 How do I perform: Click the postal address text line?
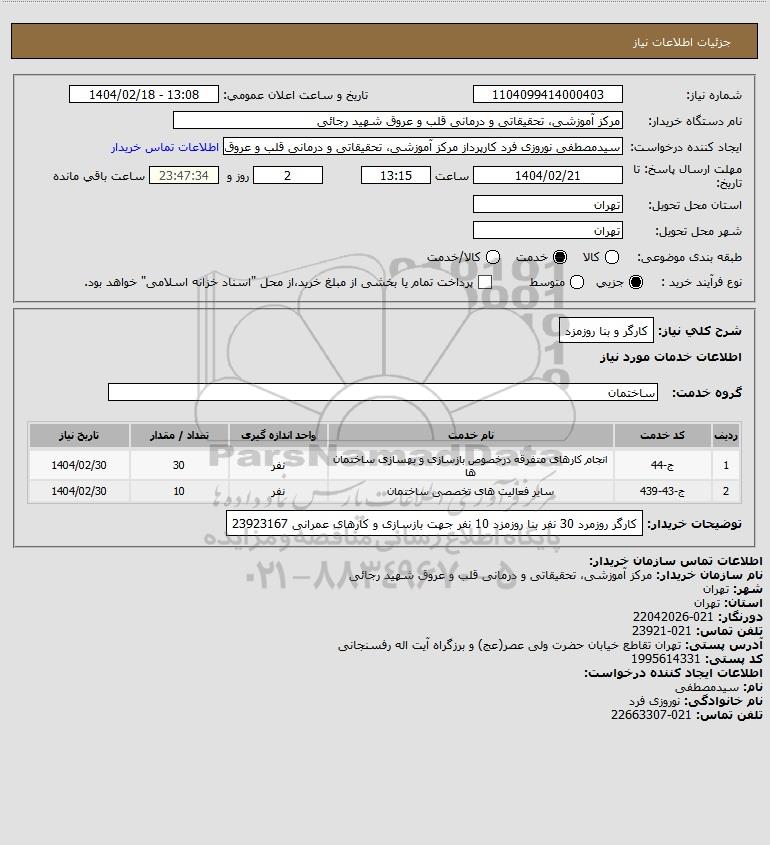[509, 645]
